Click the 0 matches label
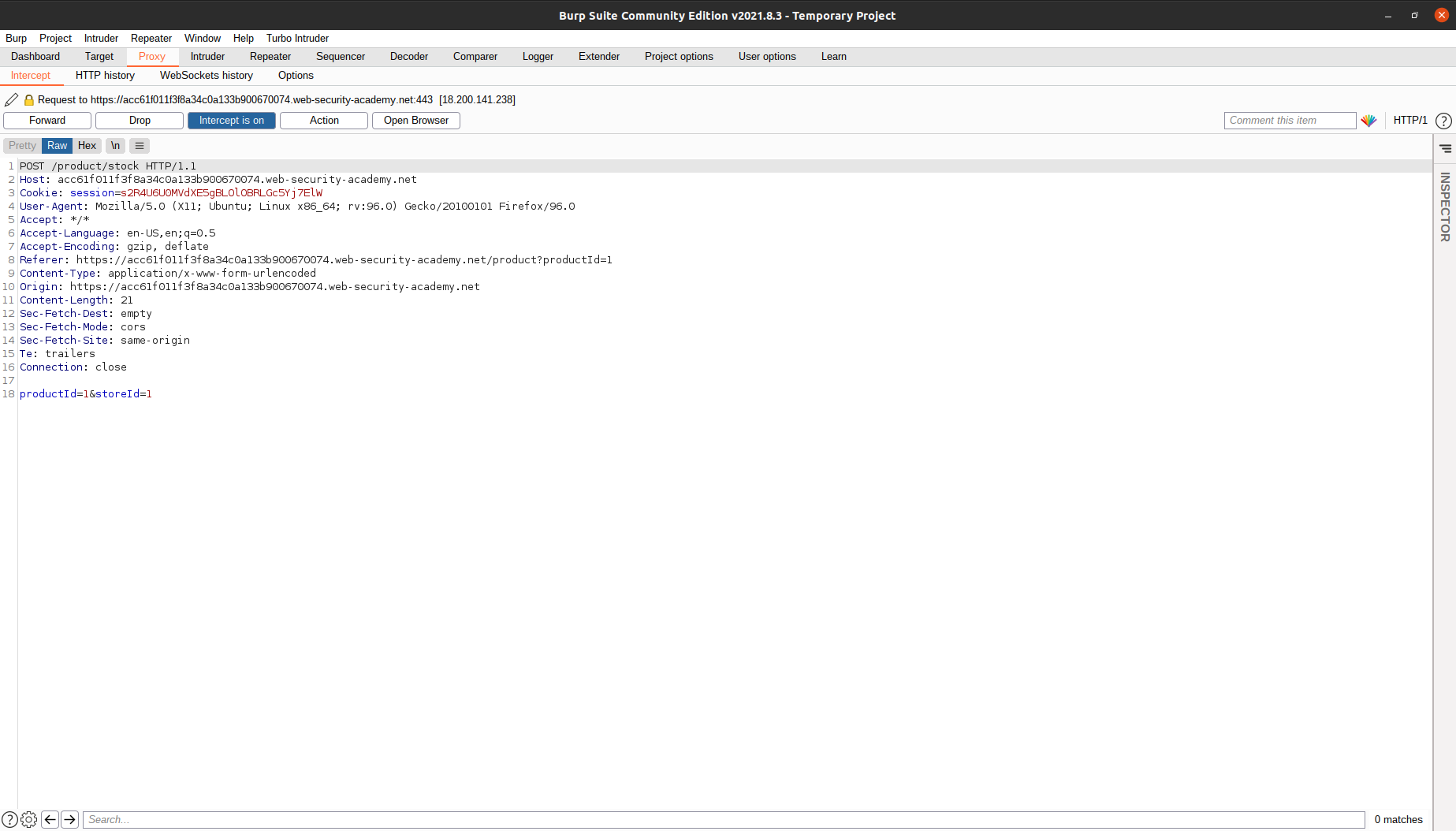 [1398, 820]
